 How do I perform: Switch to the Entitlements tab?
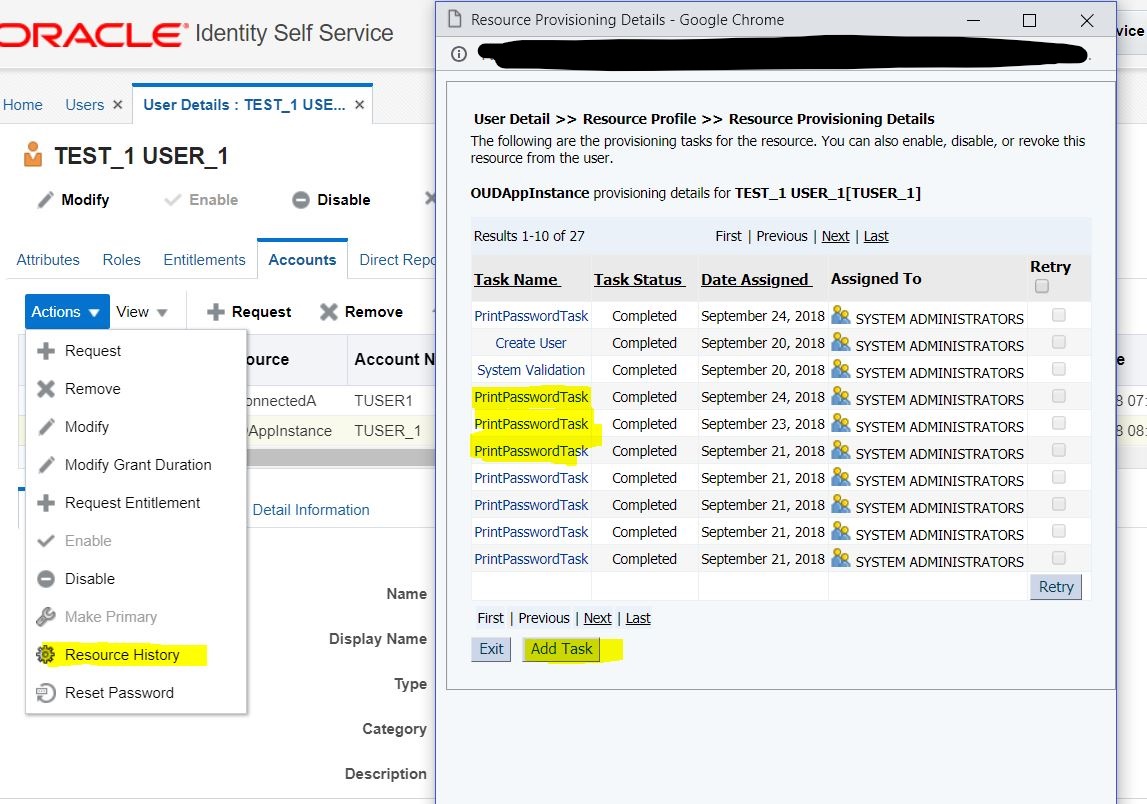click(204, 260)
